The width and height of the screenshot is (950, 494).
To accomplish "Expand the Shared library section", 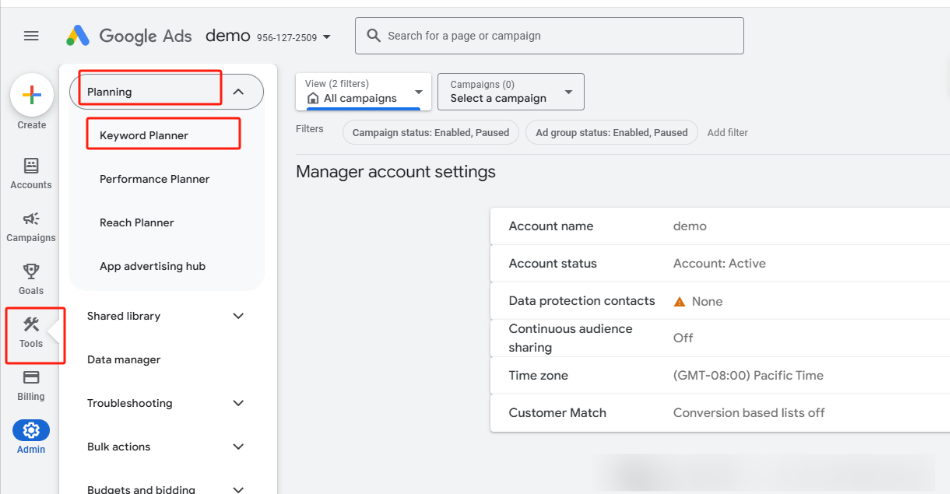I will tap(238, 316).
